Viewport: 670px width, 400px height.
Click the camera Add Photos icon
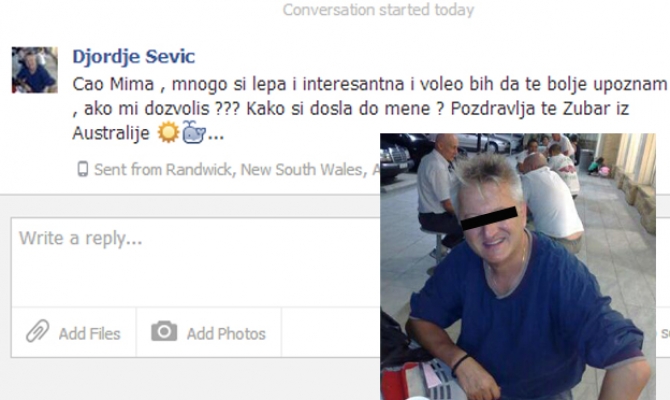coord(164,331)
